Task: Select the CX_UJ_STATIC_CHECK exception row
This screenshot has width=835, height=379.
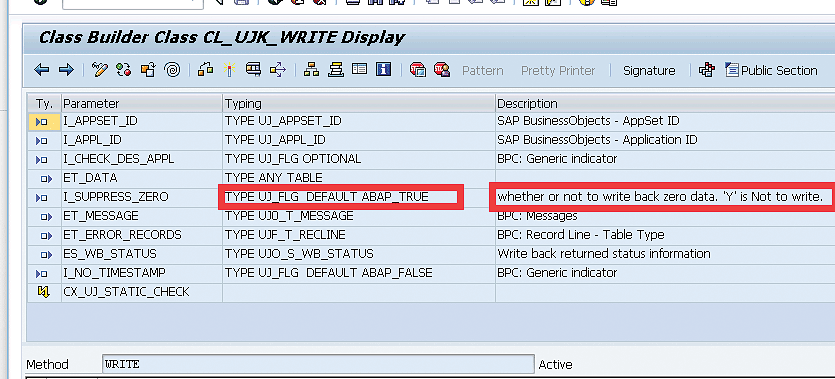Action: [431, 292]
